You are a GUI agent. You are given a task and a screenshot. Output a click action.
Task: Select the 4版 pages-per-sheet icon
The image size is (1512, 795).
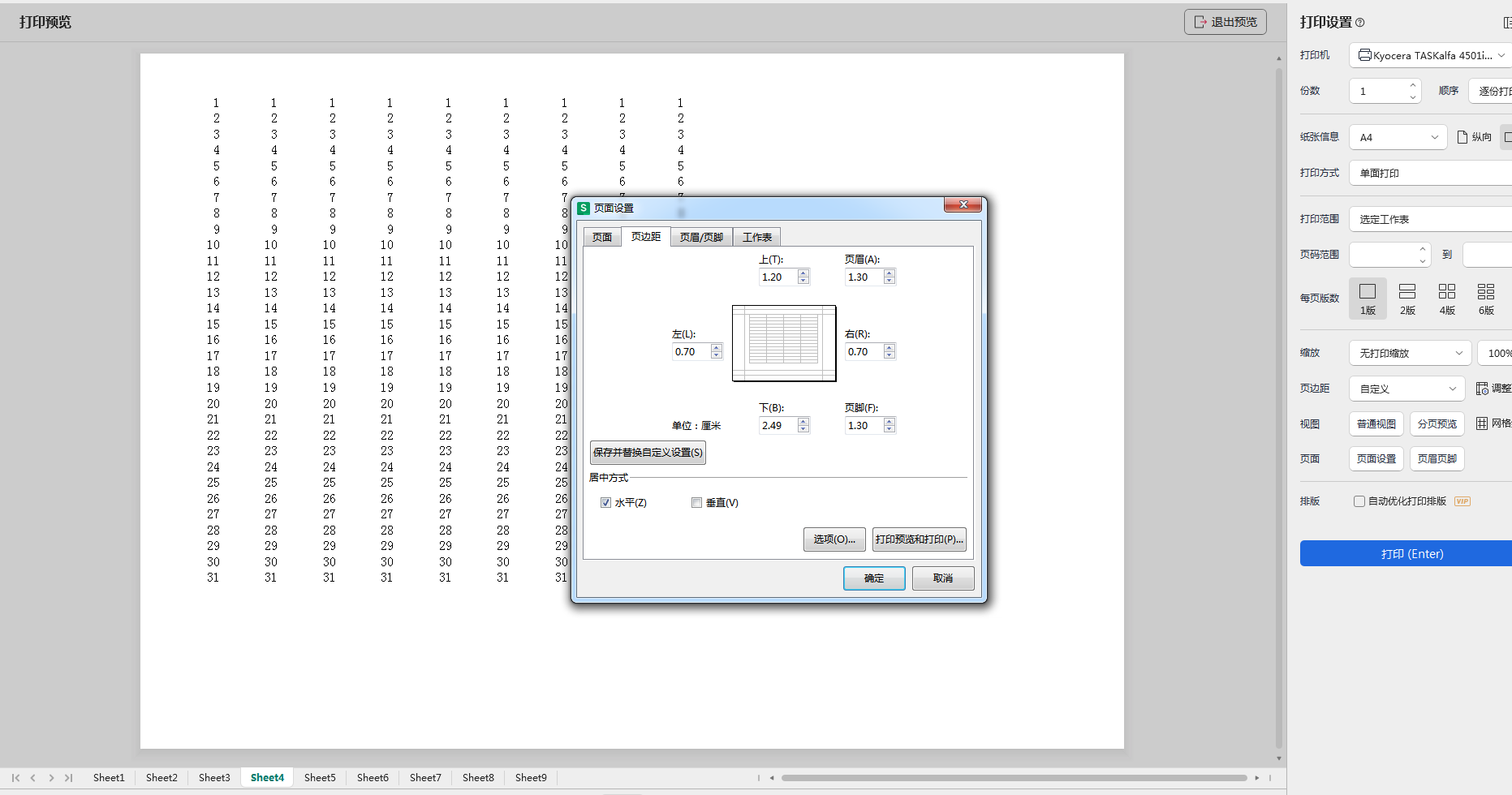click(x=1447, y=299)
